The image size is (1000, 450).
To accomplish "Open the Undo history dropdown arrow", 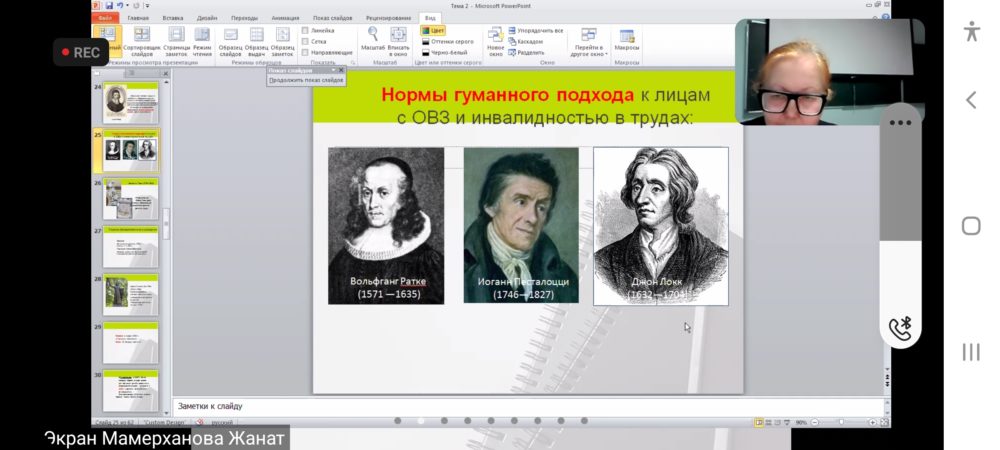I will tap(127, 6).
